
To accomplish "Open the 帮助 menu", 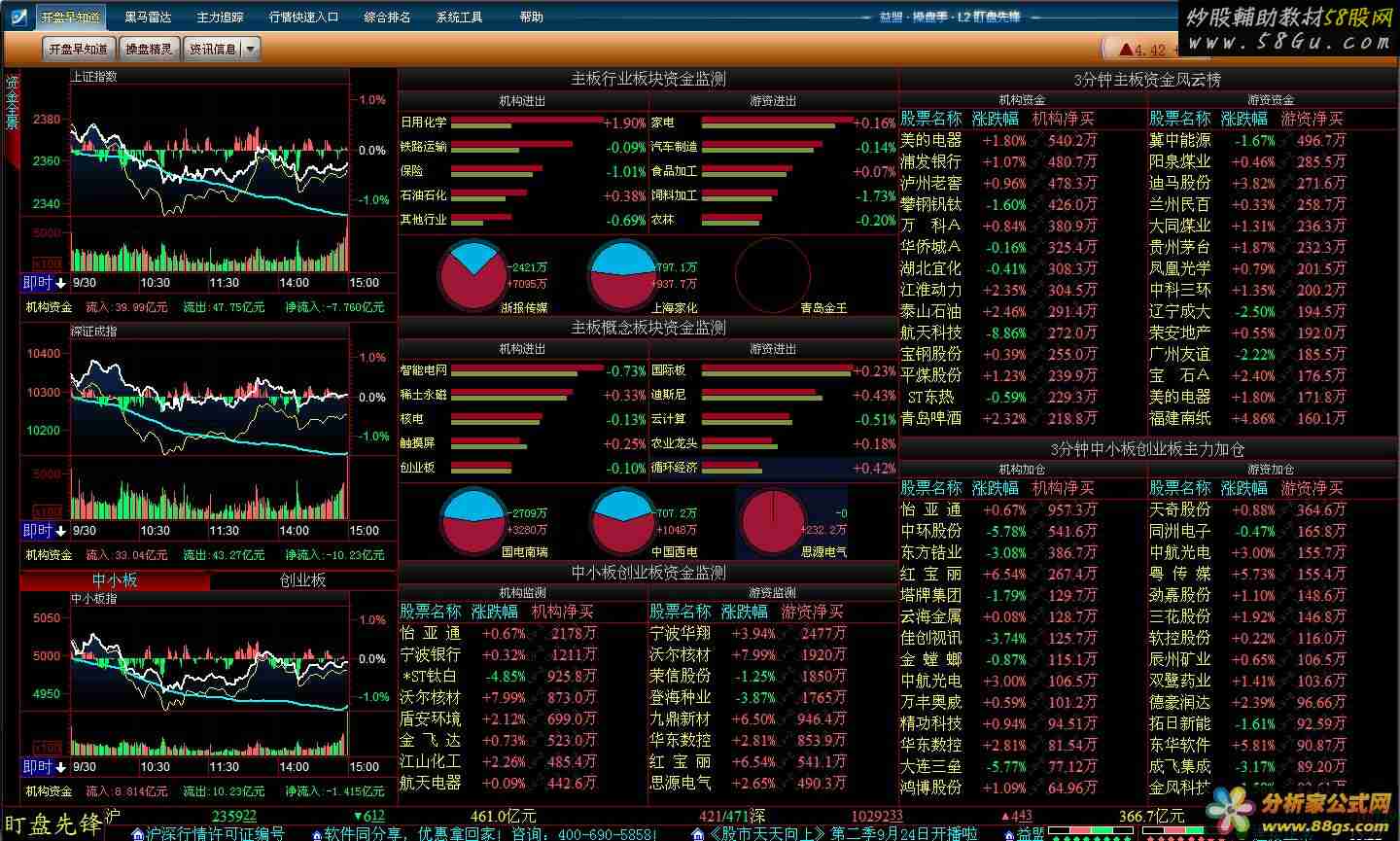I will click(x=531, y=17).
